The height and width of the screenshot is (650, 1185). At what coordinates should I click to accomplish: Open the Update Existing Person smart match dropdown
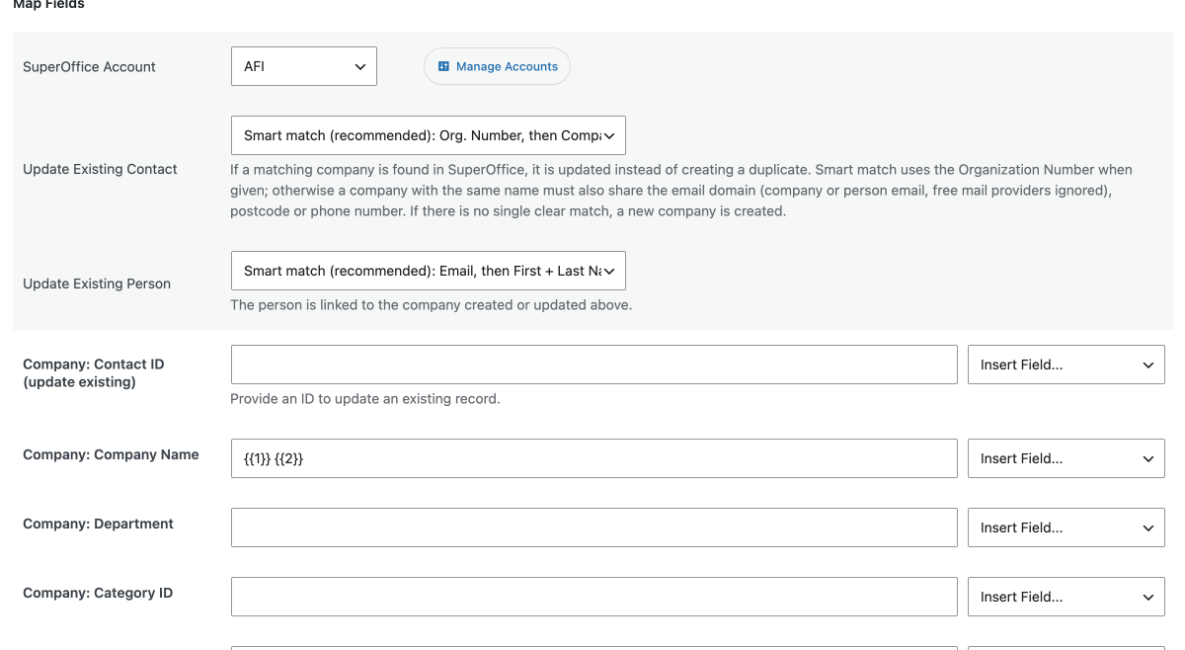pos(429,271)
